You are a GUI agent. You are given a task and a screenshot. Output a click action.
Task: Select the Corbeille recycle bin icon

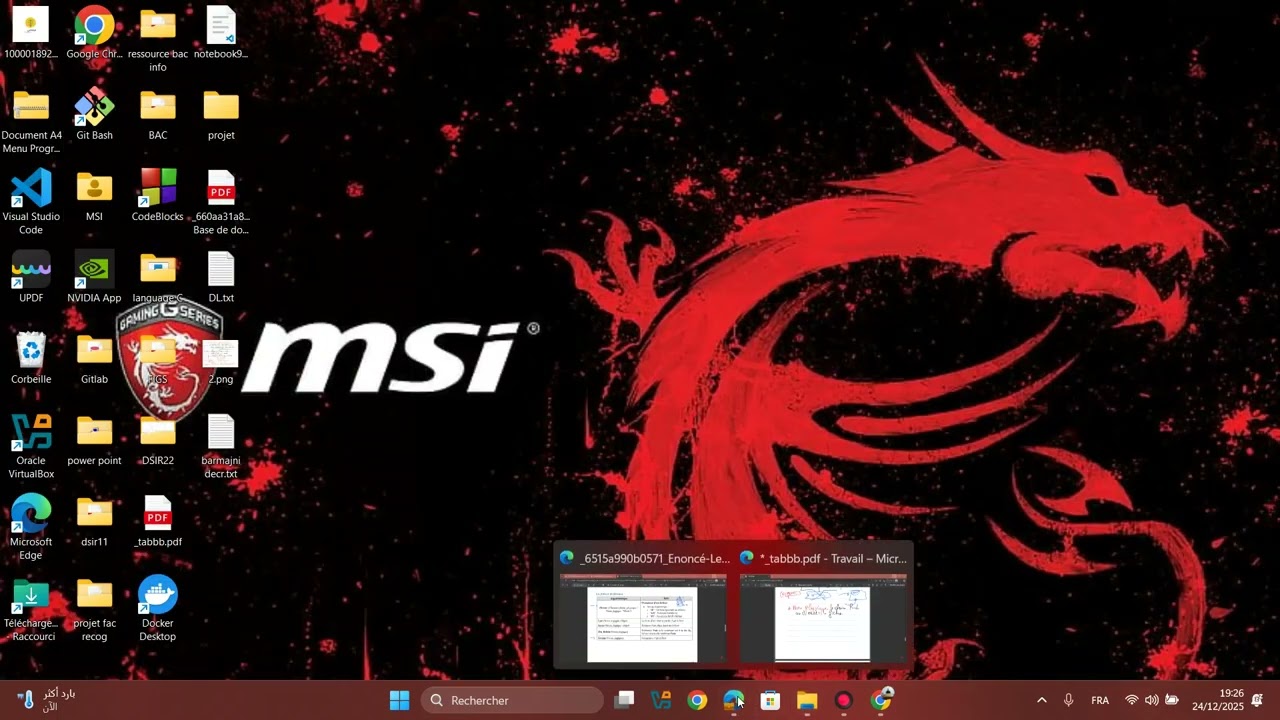pyautogui.click(x=31, y=357)
